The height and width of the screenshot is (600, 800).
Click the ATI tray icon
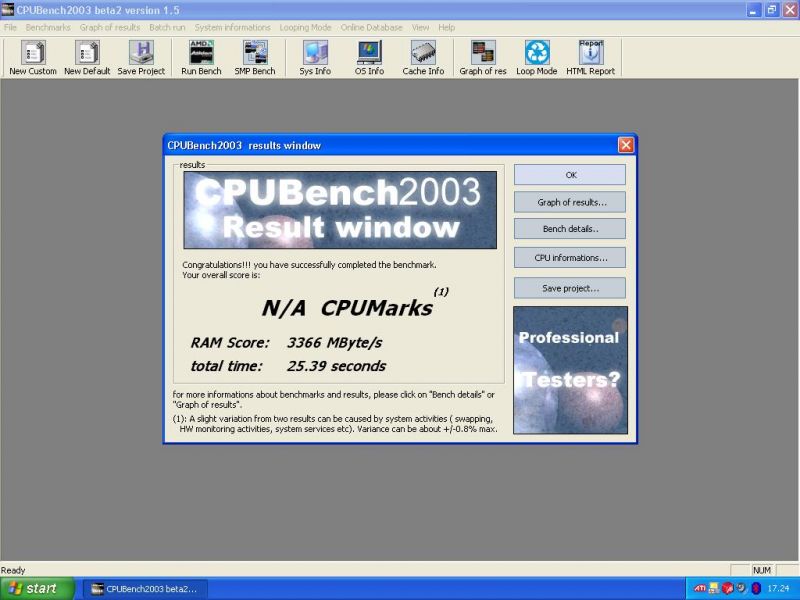(699, 589)
